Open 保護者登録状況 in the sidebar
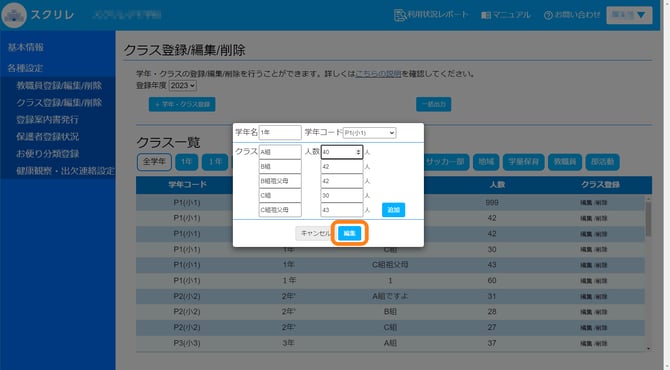This screenshot has width=670, height=370. point(47,137)
